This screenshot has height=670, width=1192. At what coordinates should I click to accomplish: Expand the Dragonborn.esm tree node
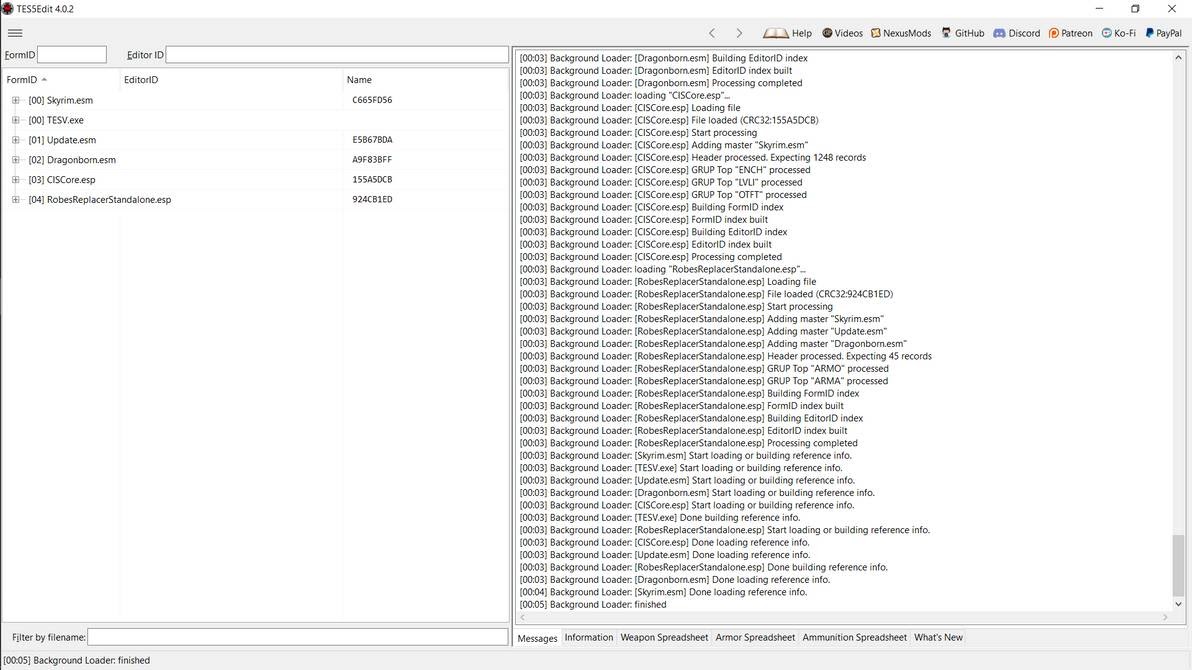point(15,159)
